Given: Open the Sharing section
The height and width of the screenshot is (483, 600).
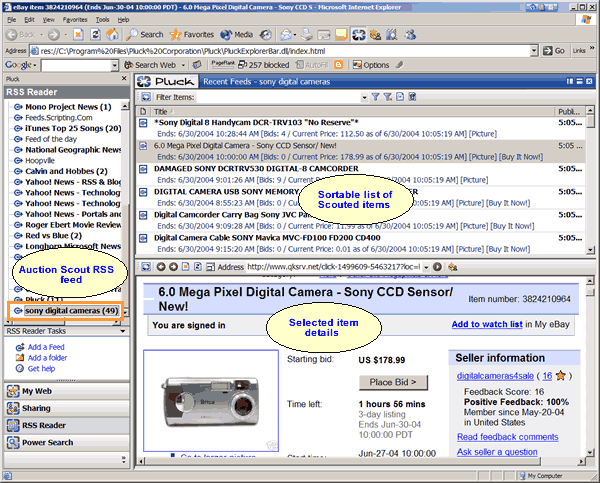Looking at the screenshot, I should click(x=67, y=408).
